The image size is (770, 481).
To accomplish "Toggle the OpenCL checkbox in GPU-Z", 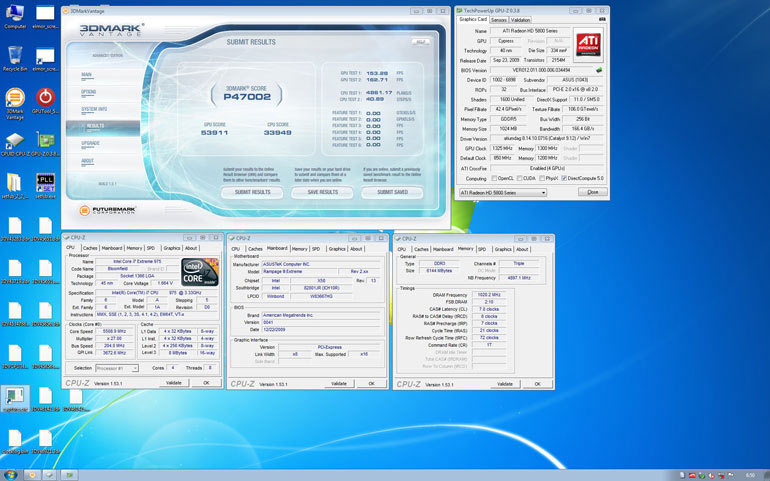I will (x=494, y=178).
